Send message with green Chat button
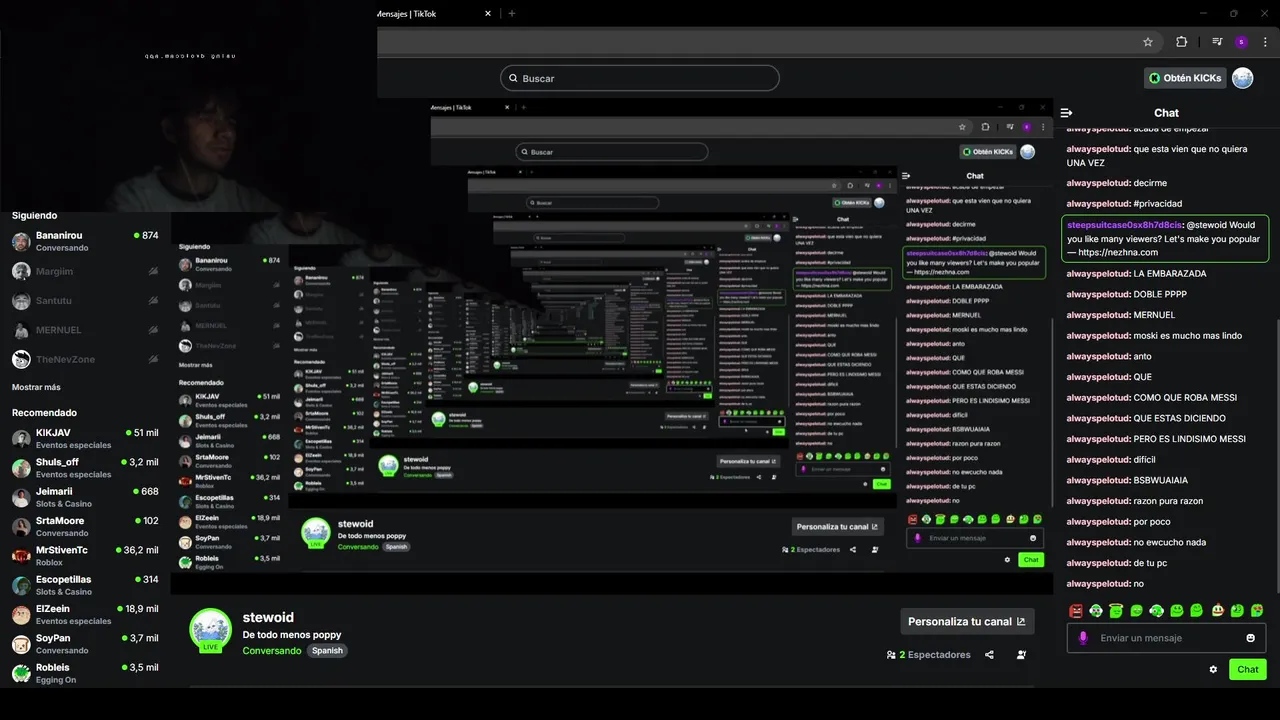1280x720 pixels. pyautogui.click(x=1248, y=669)
